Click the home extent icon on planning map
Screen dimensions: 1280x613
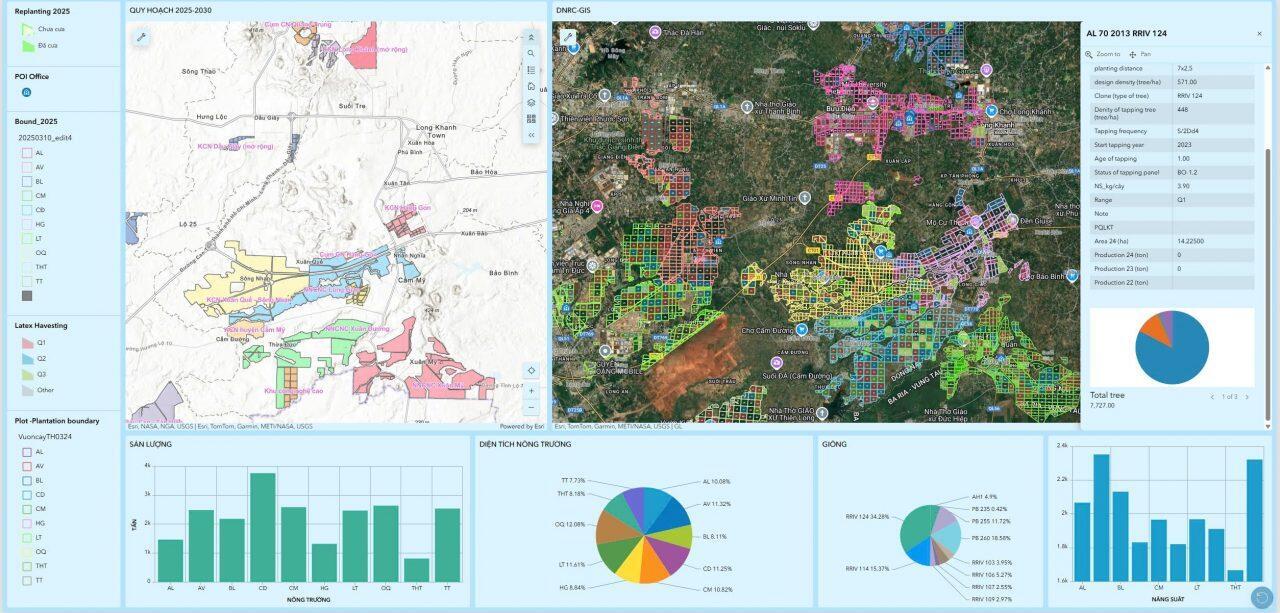point(531,86)
